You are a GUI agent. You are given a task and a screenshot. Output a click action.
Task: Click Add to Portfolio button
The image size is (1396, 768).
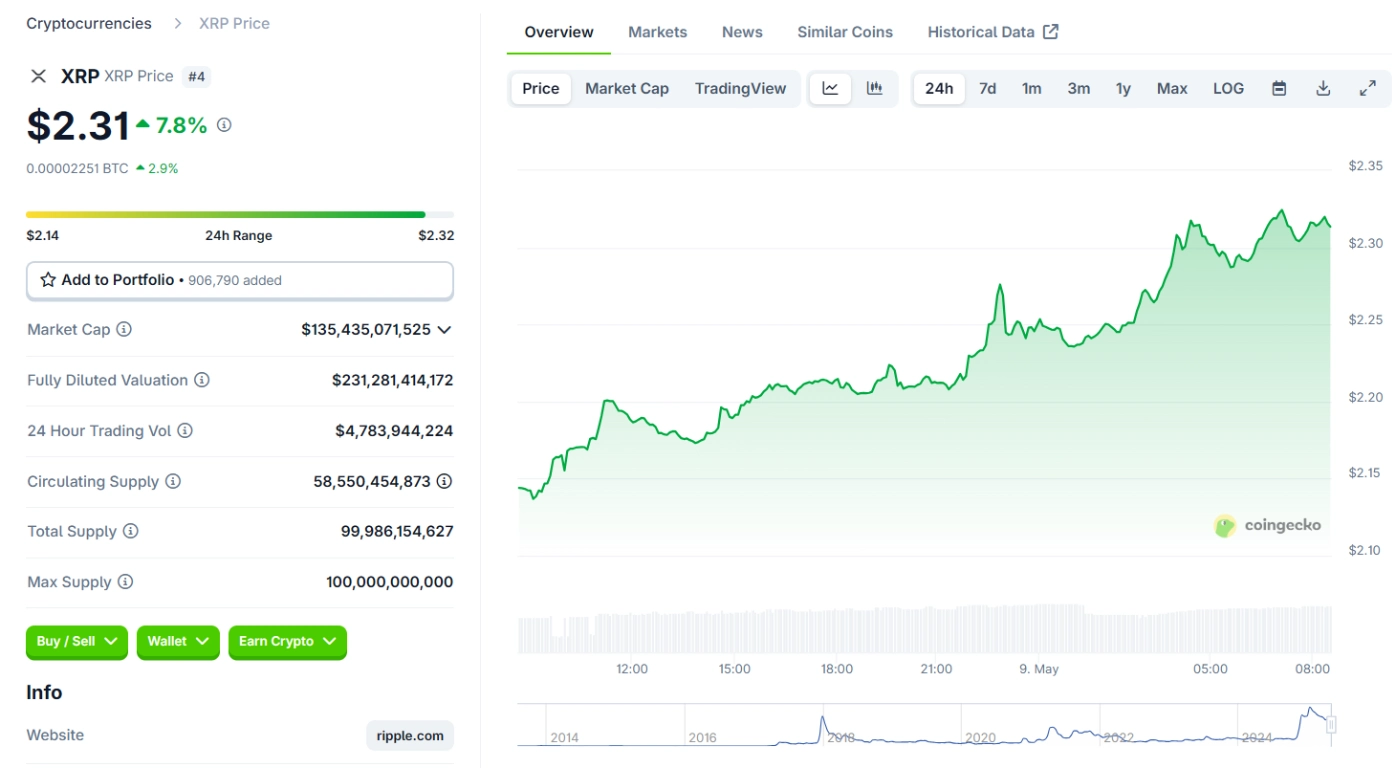click(x=240, y=281)
